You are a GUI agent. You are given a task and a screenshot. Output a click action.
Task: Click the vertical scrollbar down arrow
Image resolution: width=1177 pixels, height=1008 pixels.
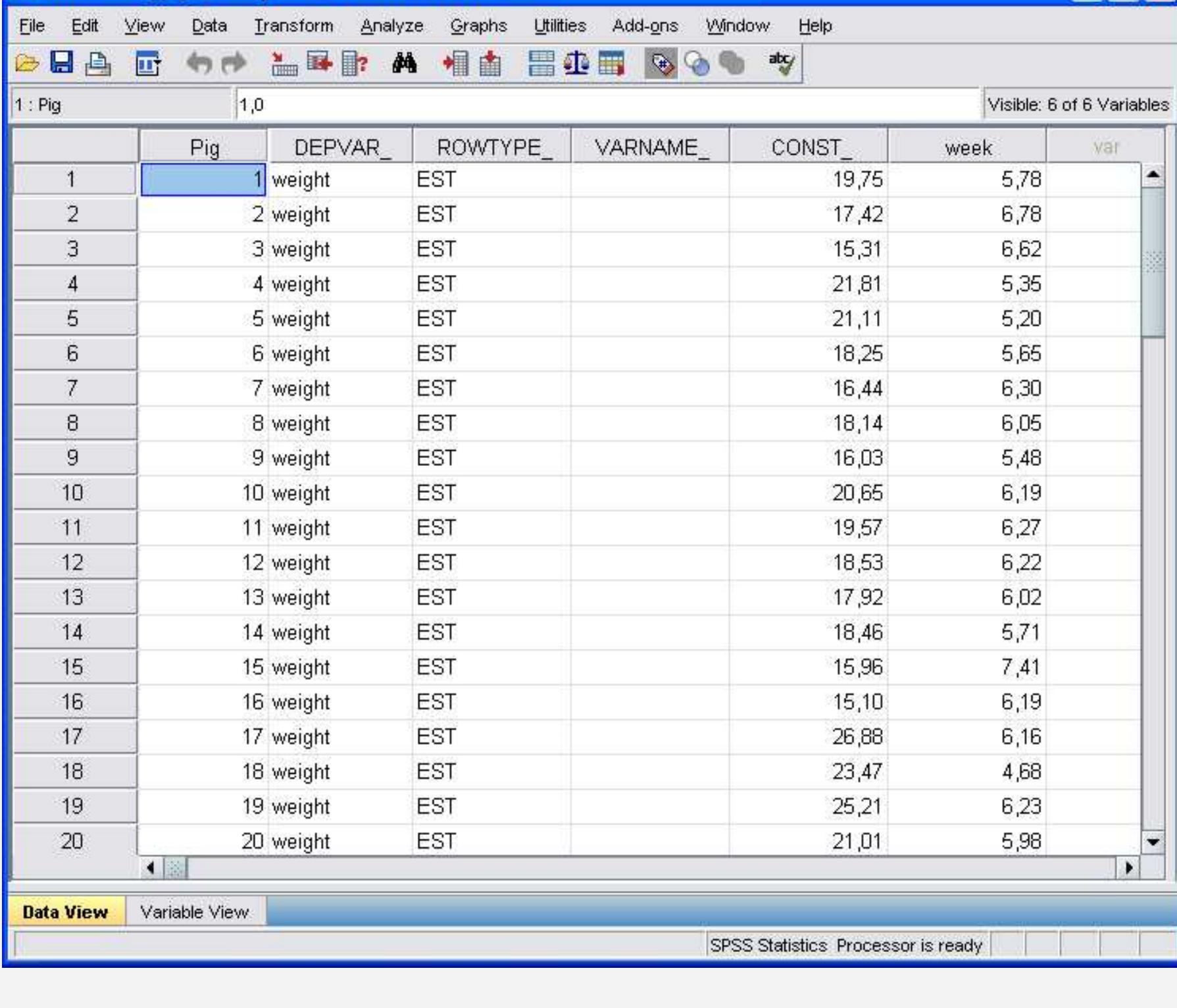1153,842
